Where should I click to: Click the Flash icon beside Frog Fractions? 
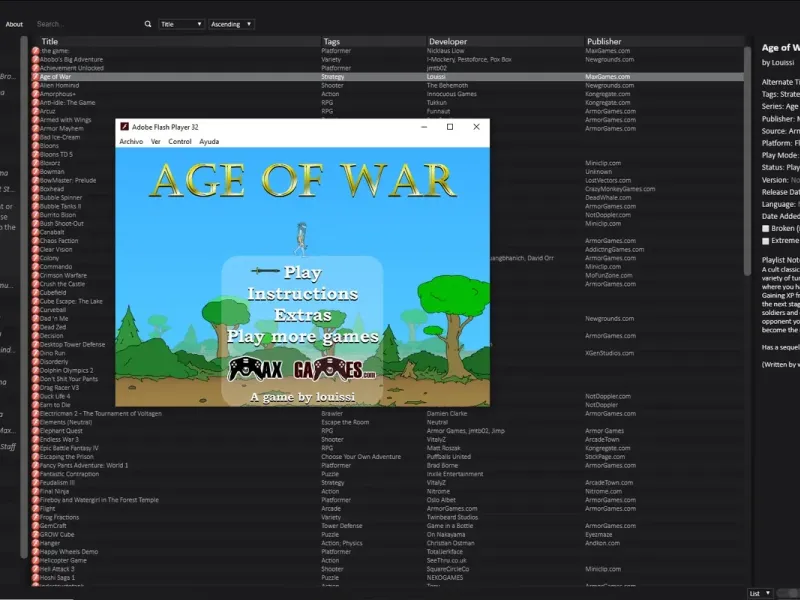point(35,517)
